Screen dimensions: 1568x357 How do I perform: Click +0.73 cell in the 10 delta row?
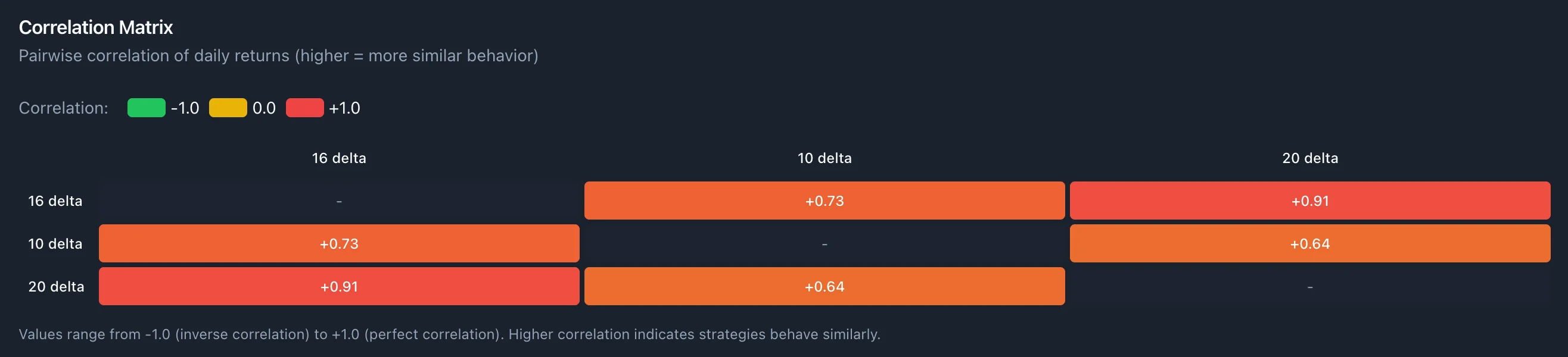click(x=339, y=244)
